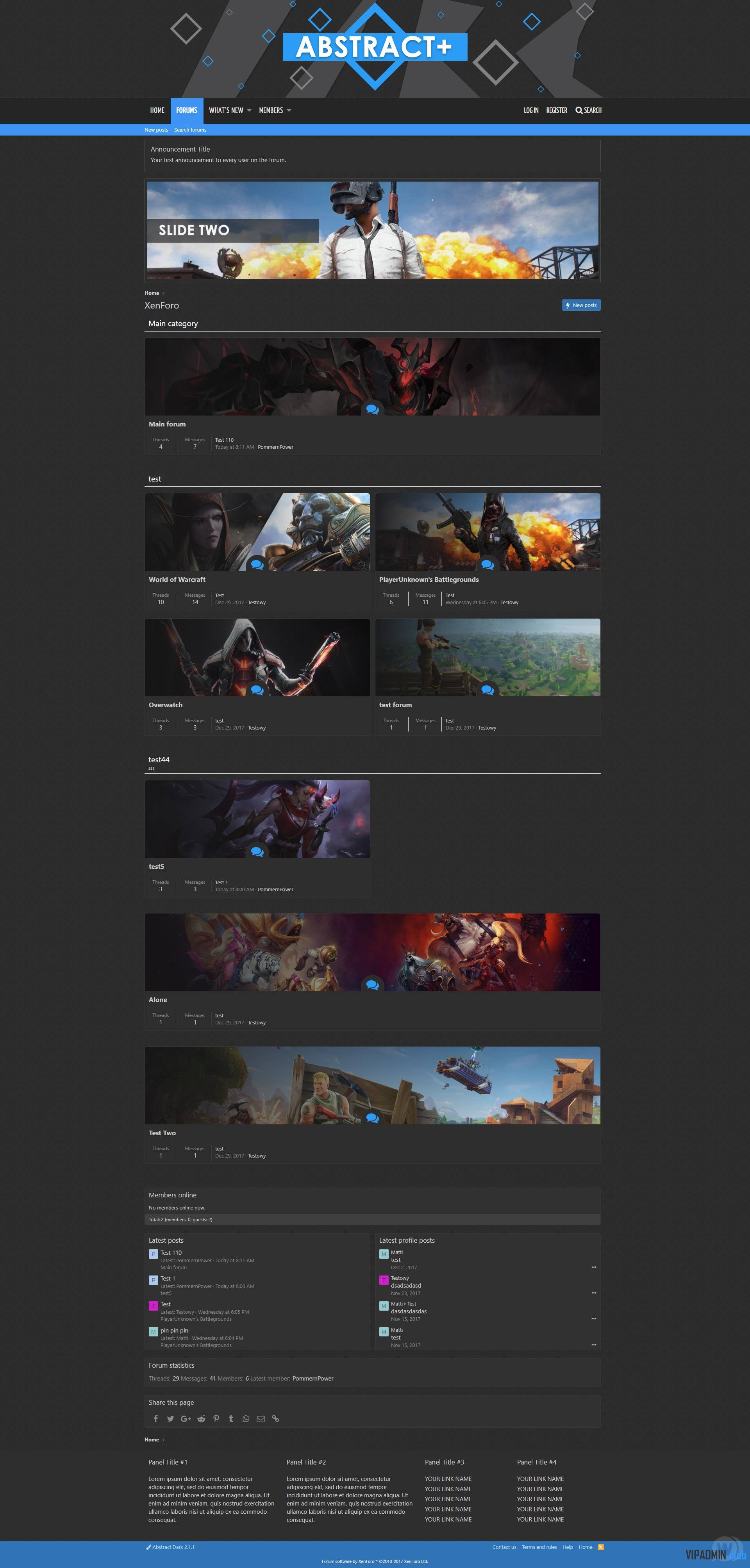Open the What's New menu item
Image resolution: width=750 pixels, height=1568 pixels.
click(226, 110)
